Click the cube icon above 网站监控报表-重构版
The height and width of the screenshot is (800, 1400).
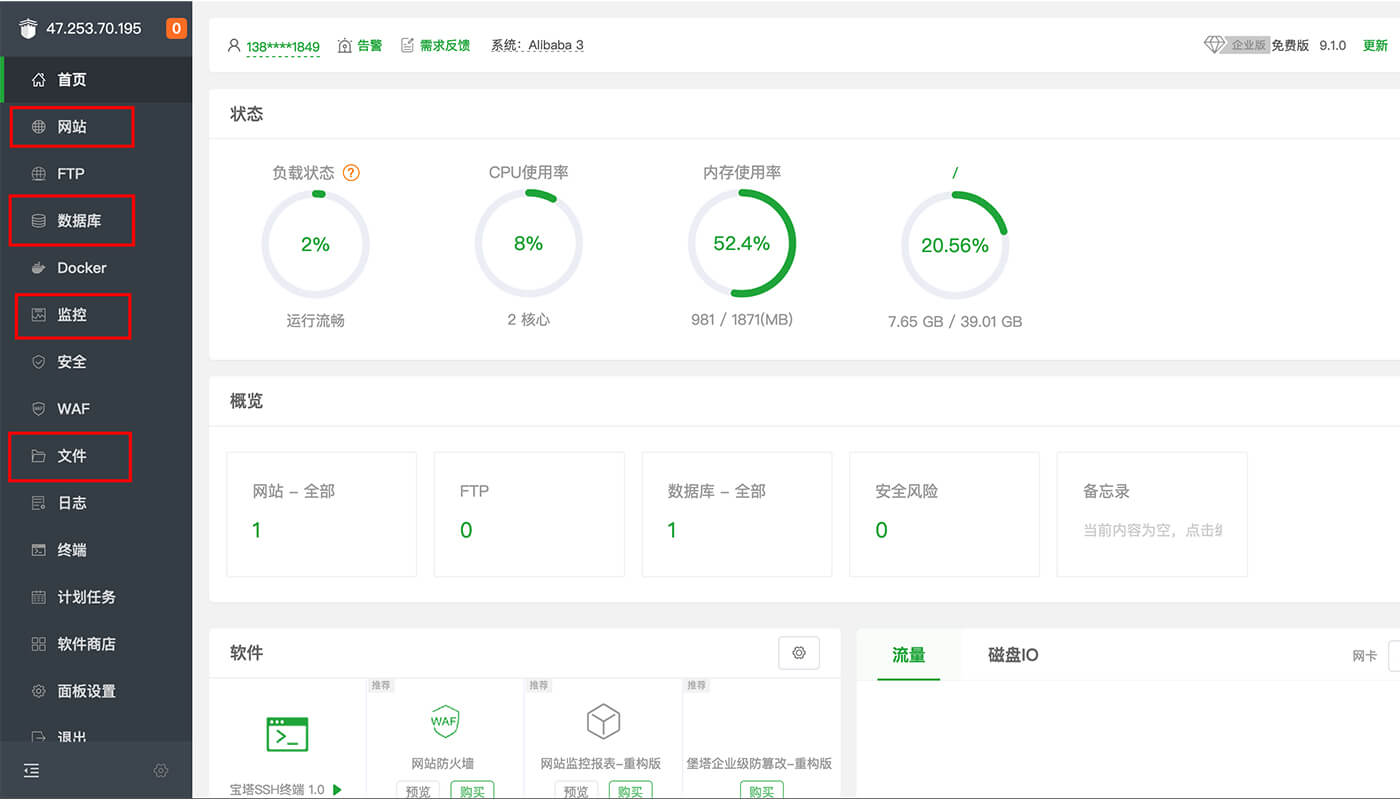click(x=603, y=721)
